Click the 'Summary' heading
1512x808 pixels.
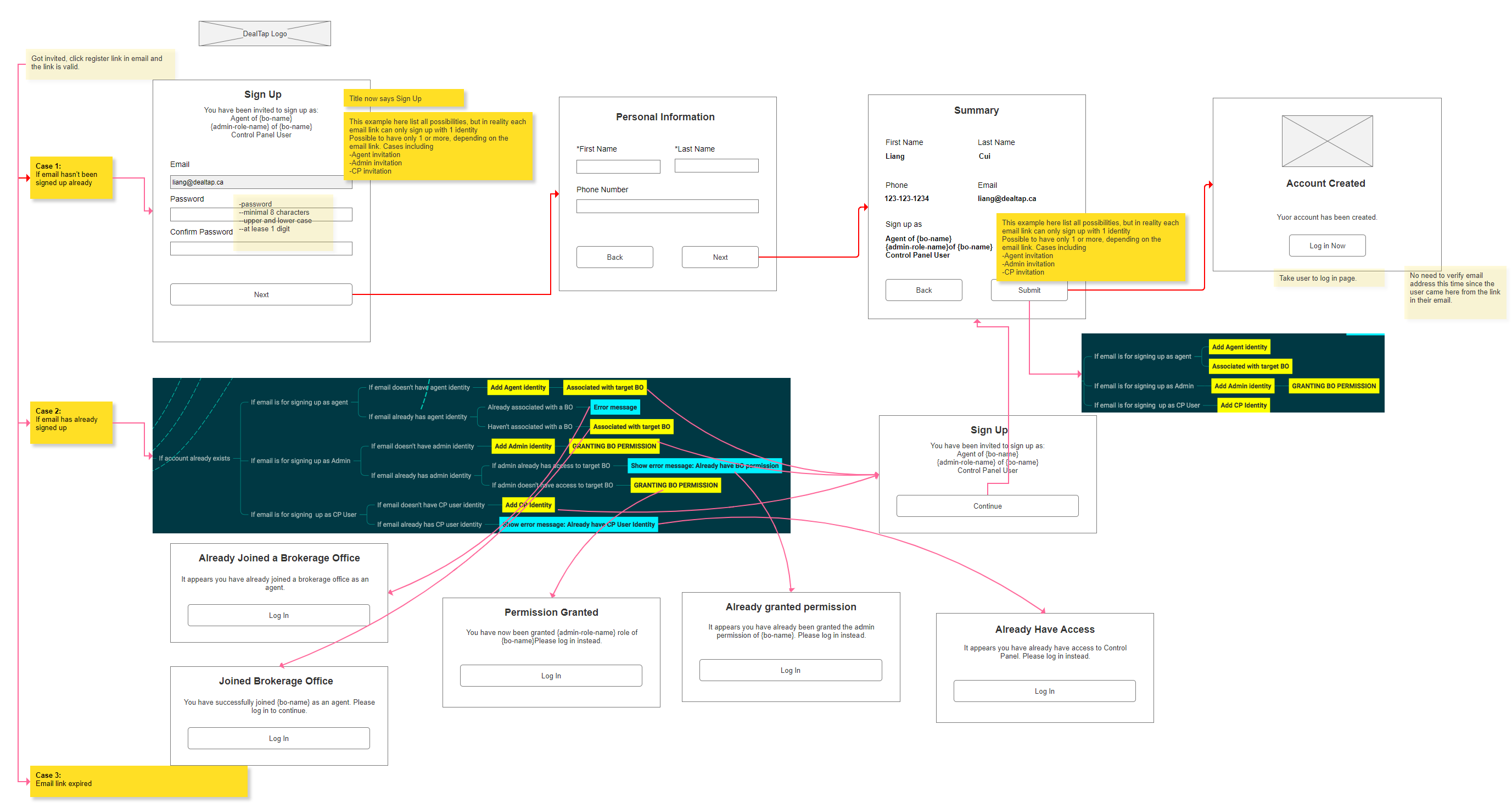click(x=976, y=110)
